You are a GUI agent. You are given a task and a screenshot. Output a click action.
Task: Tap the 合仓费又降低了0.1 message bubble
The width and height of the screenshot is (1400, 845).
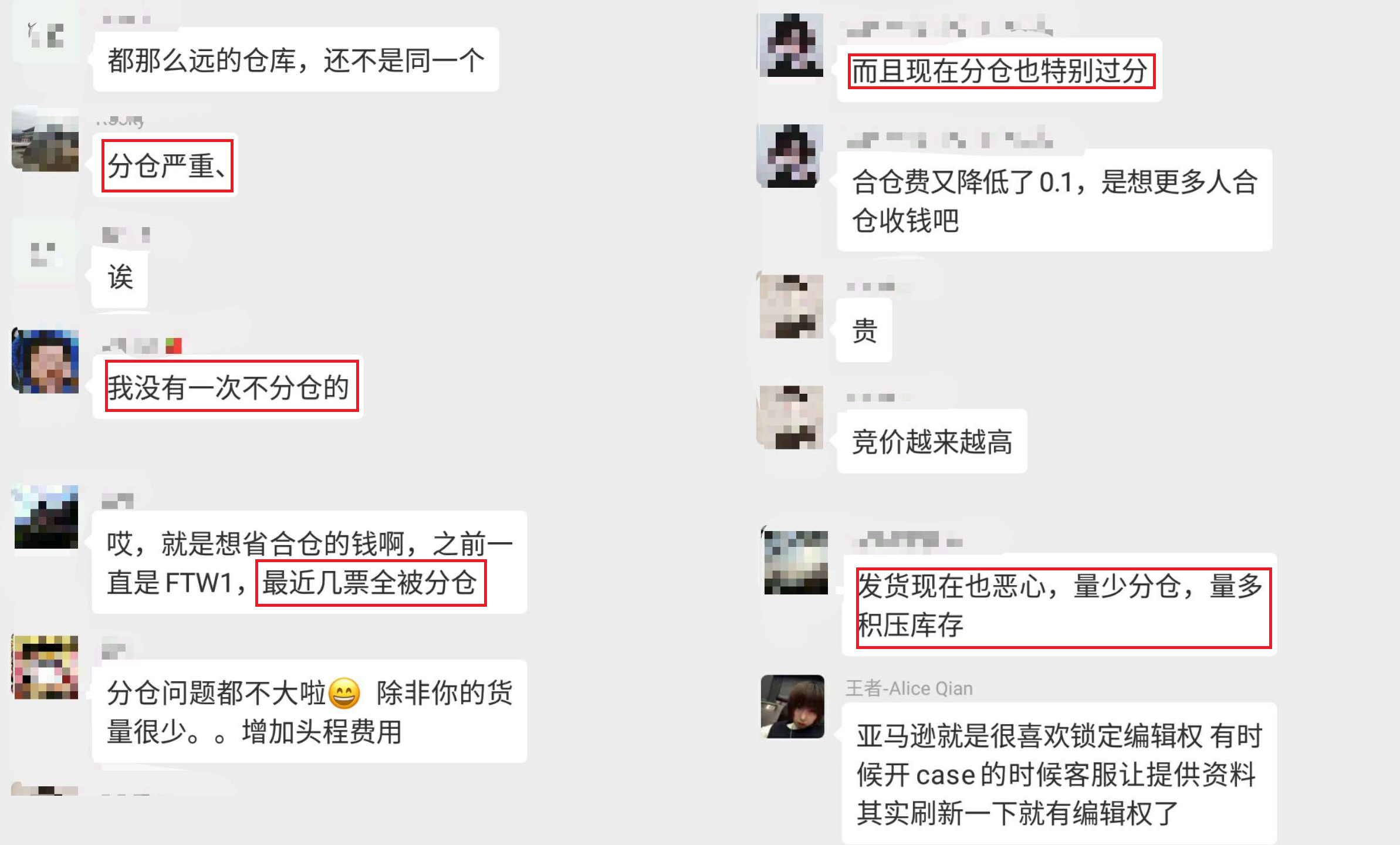pyautogui.click(x=1054, y=201)
